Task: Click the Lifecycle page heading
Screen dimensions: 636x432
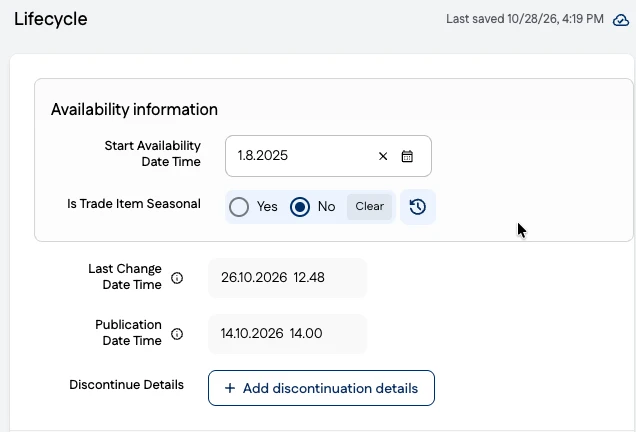Action: [x=51, y=19]
